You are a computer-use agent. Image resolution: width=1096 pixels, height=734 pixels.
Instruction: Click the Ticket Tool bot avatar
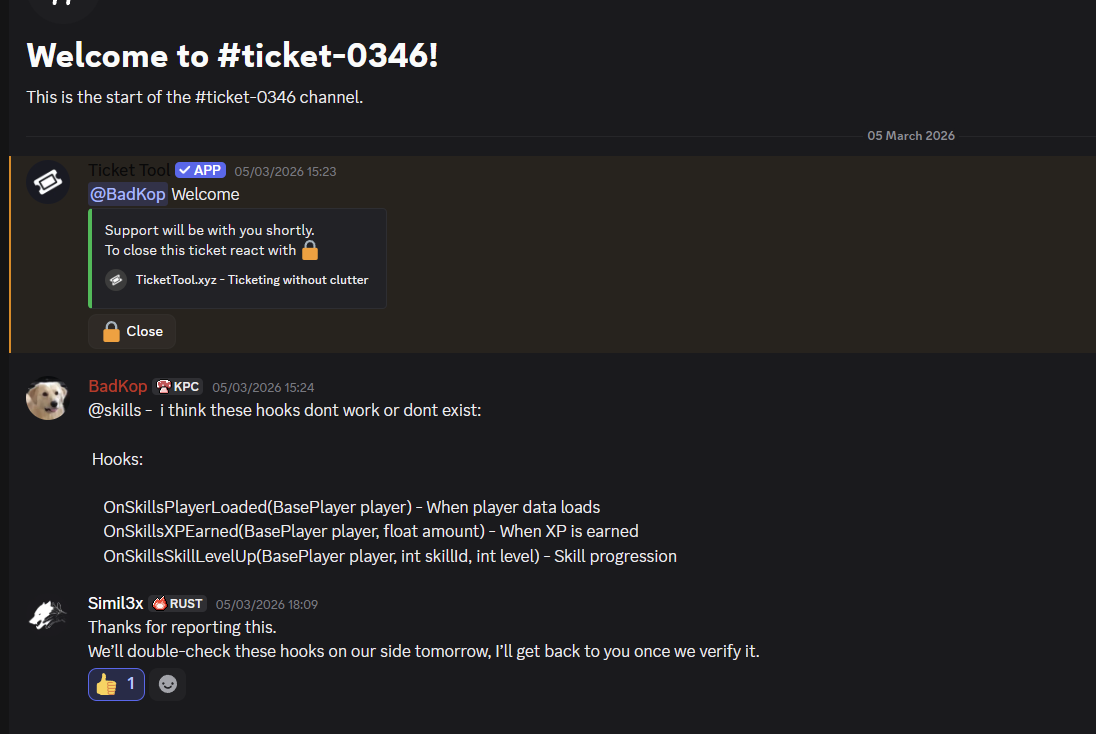(x=47, y=182)
